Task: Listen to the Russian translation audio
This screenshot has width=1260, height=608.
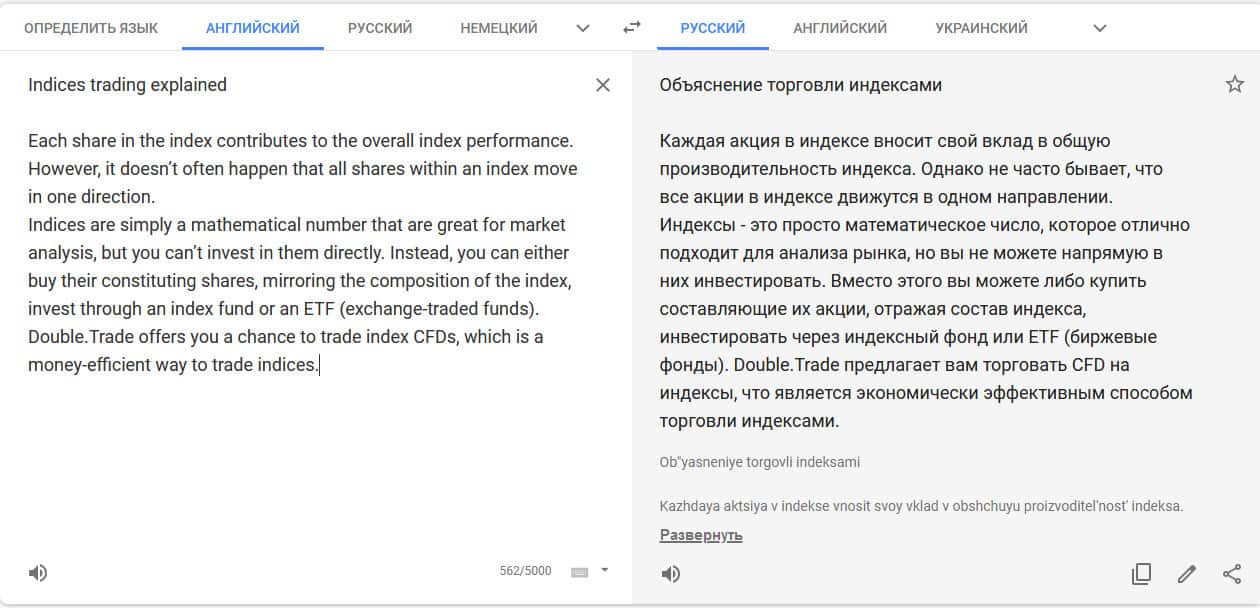Action: coord(671,573)
